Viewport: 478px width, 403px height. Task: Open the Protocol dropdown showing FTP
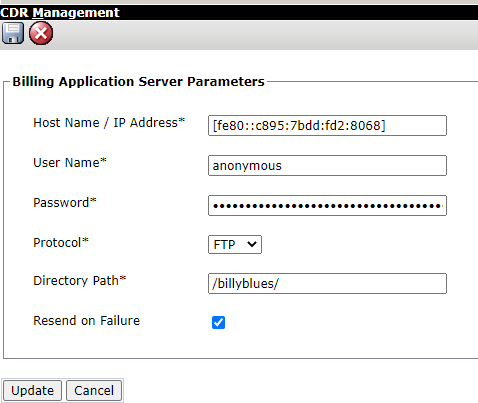tap(235, 244)
